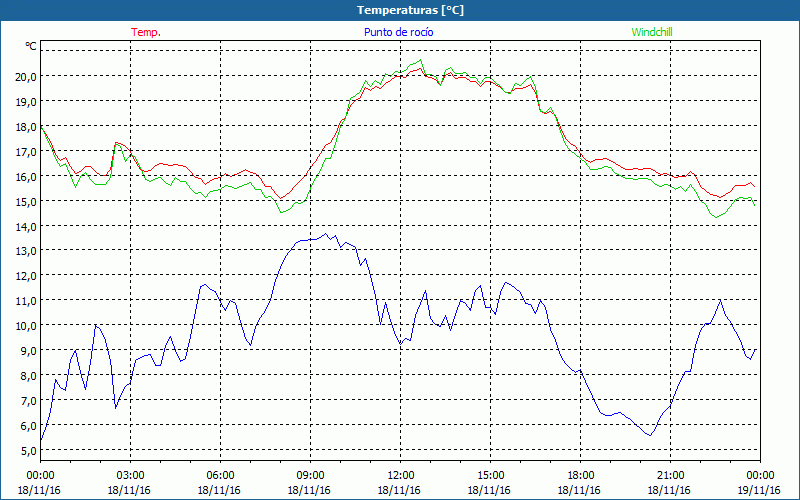The height and width of the screenshot is (500, 800).
Task: Click the 21:00 time axis label
Action: pos(670,476)
